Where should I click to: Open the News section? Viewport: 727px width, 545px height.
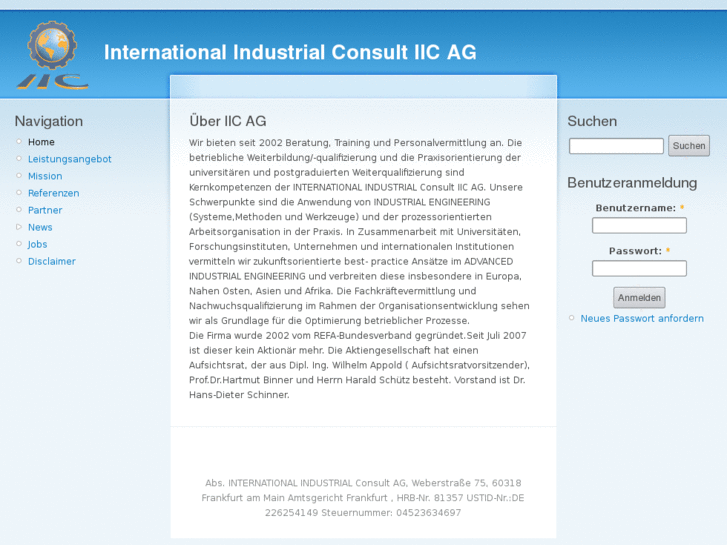40,227
